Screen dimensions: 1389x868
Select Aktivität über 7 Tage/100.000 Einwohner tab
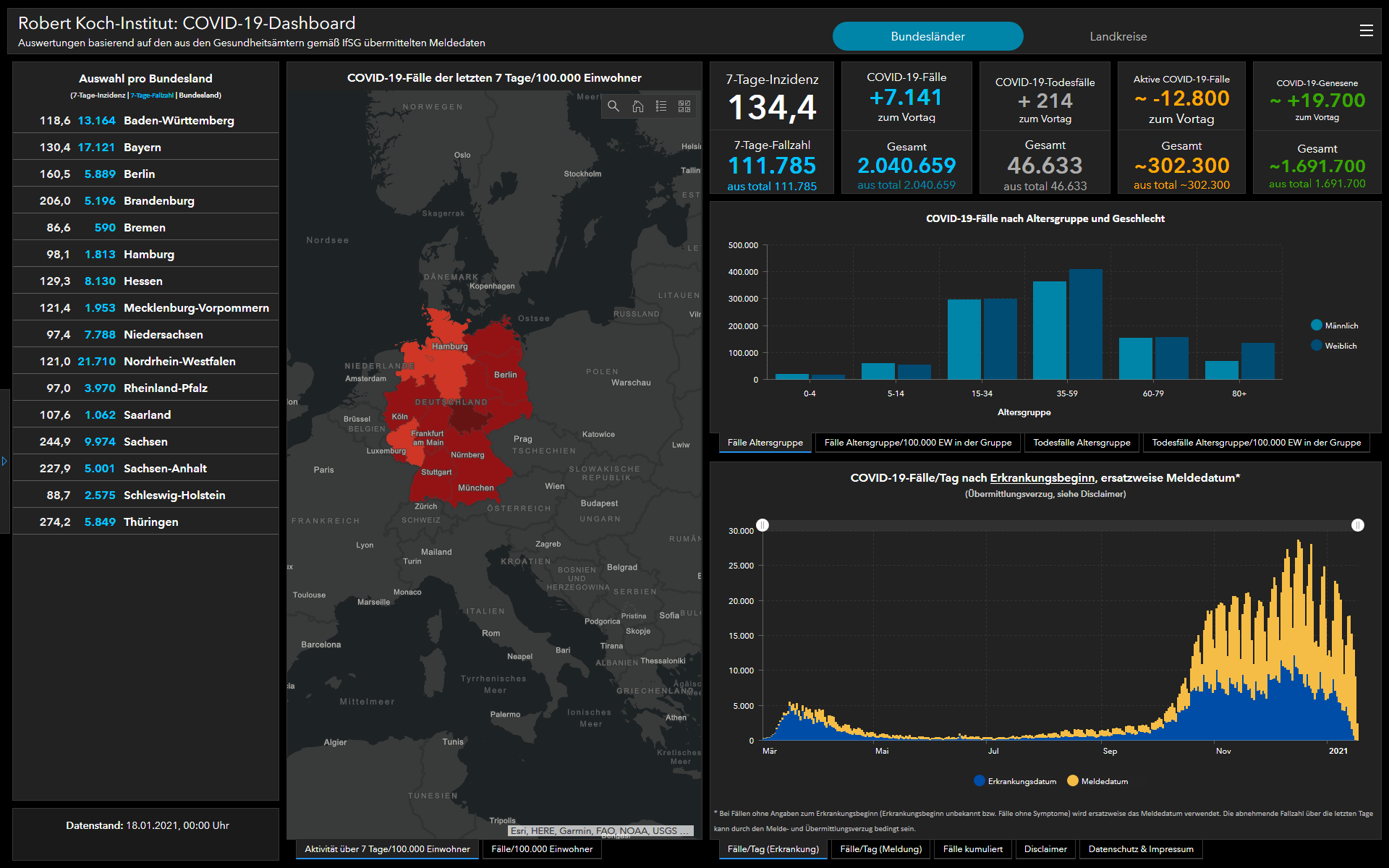coord(387,849)
